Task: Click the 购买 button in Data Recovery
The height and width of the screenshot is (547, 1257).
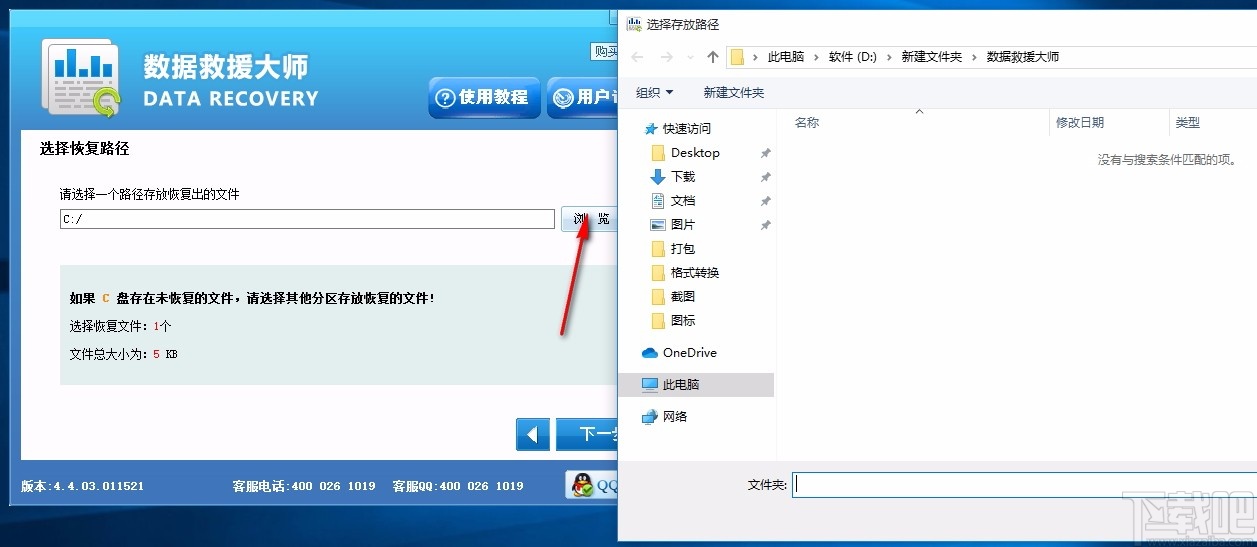Action: [x=604, y=52]
